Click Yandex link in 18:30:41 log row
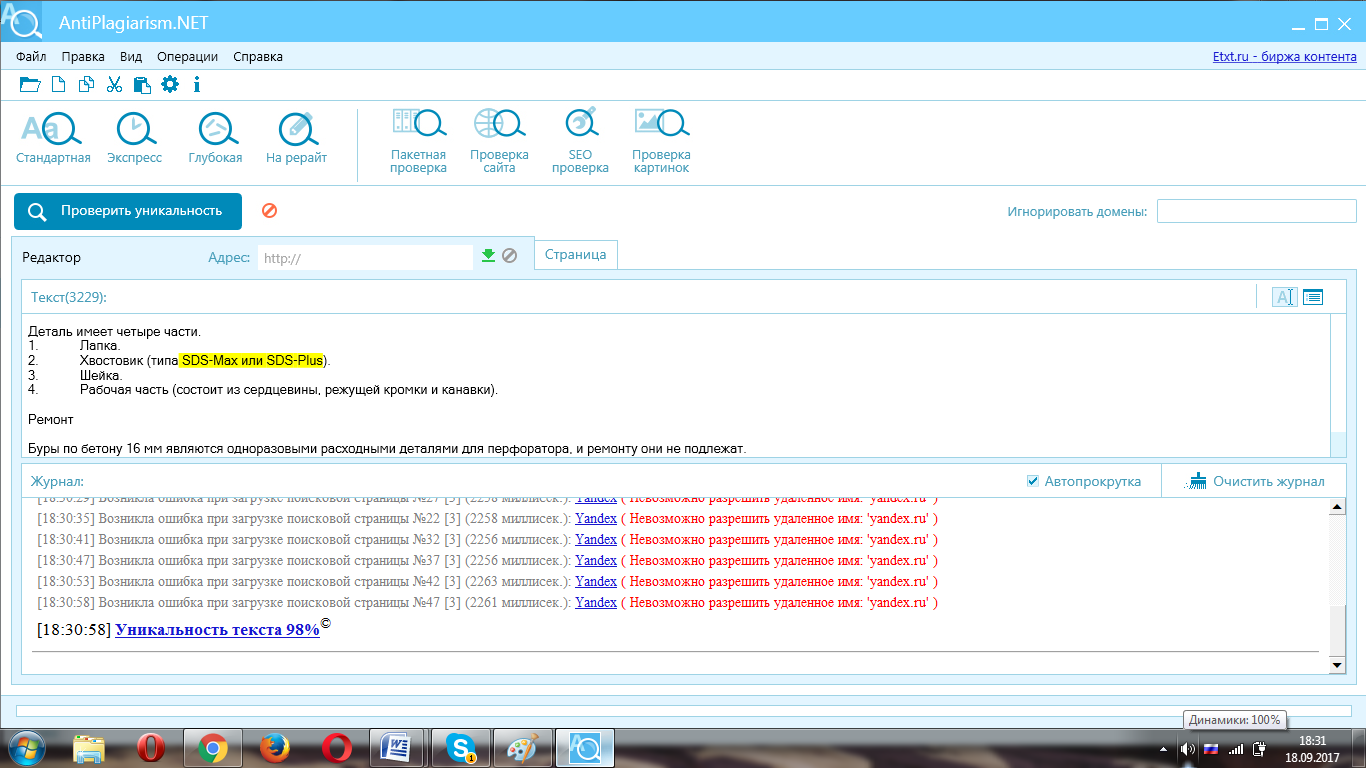Image resolution: width=1366 pixels, height=768 pixels. click(x=596, y=539)
